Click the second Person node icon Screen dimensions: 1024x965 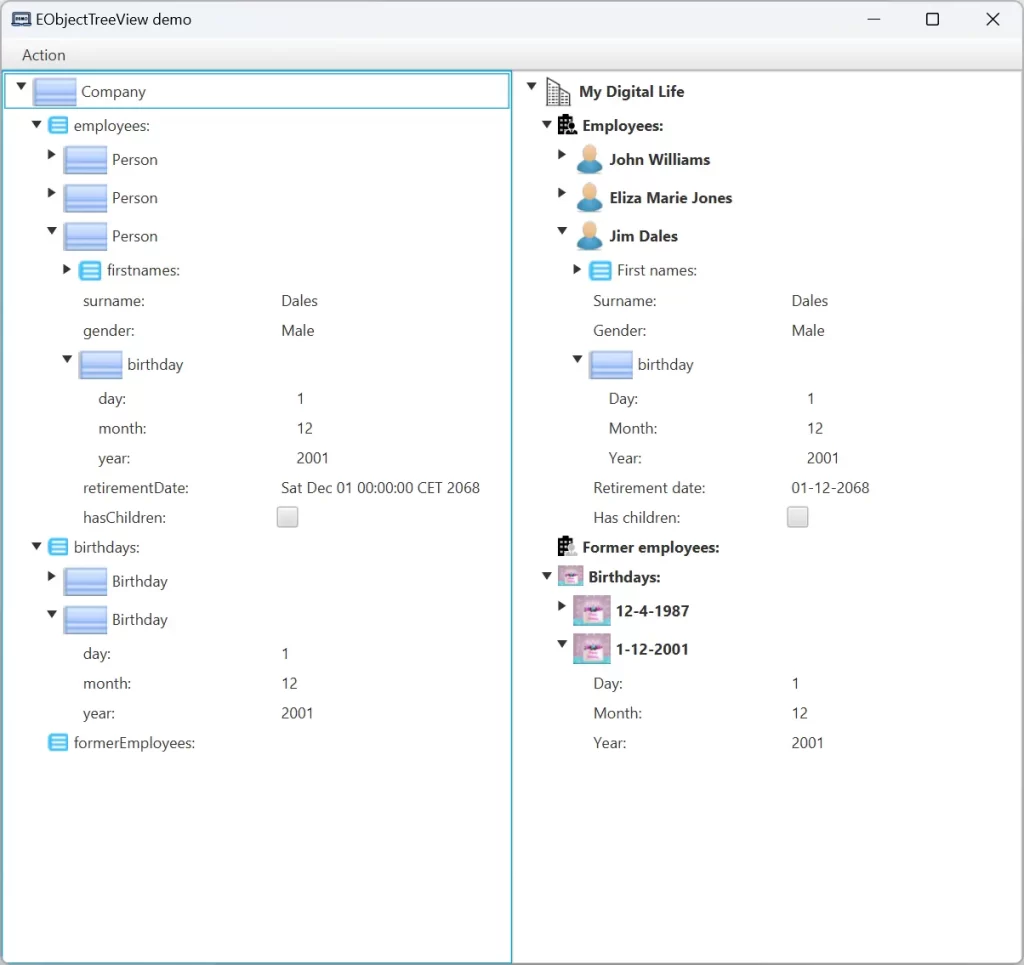point(85,198)
